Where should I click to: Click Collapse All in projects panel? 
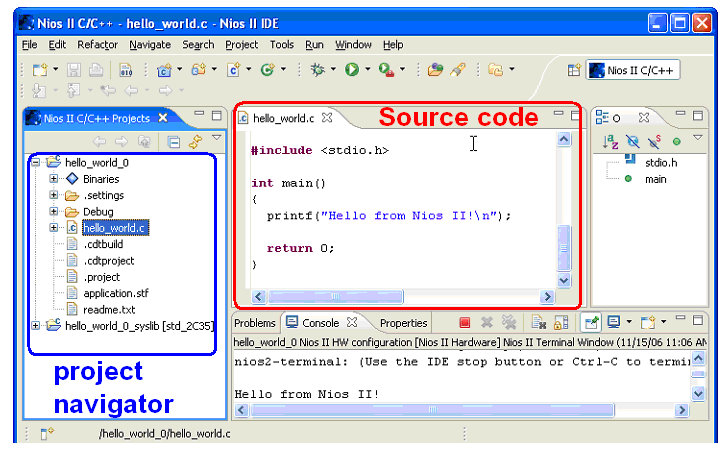[x=174, y=142]
